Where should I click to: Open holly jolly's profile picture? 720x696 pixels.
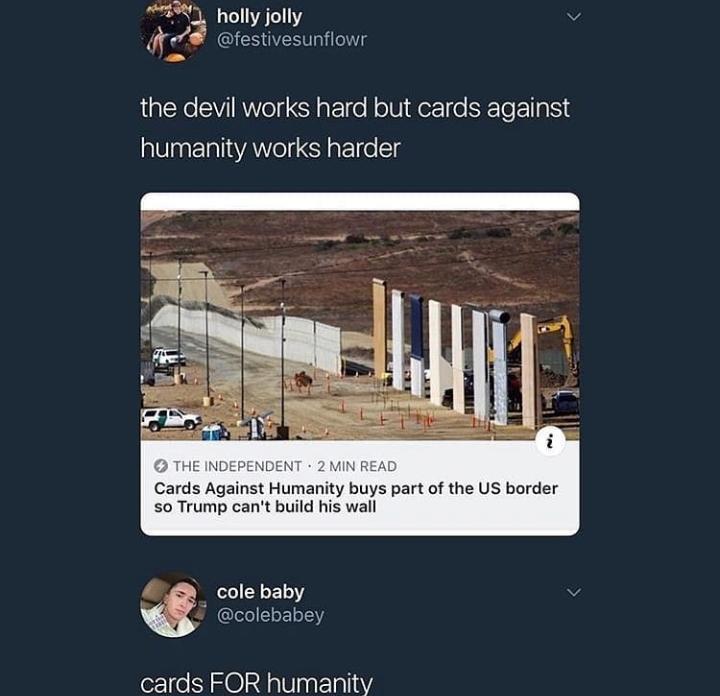point(173,29)
